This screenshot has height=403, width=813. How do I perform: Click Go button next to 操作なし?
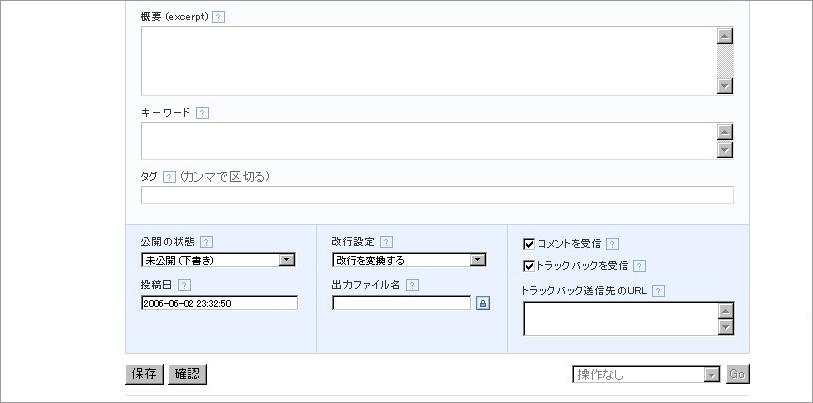point(737,374)
